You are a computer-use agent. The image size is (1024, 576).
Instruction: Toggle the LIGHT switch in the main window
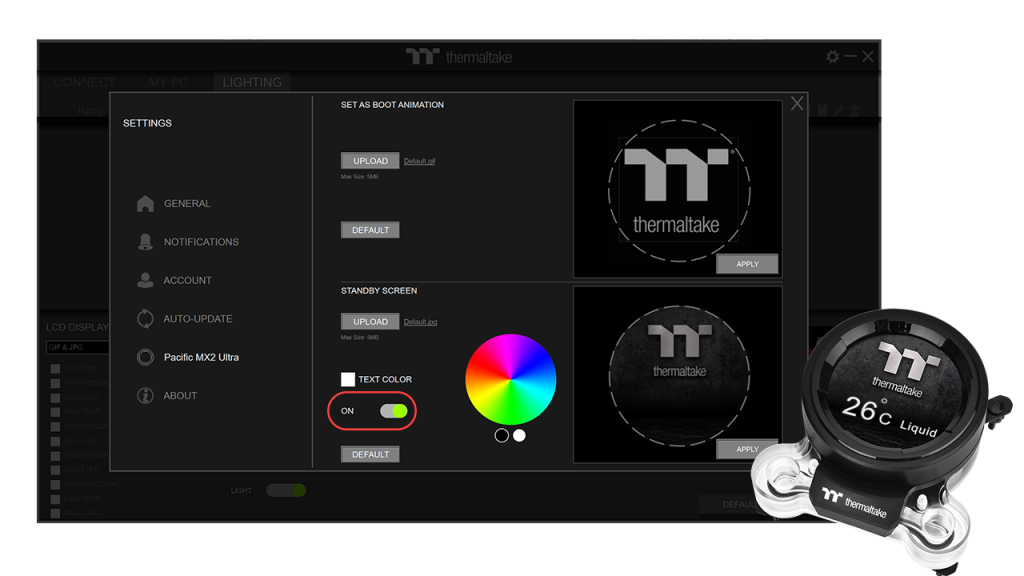(x=286, y=490)
